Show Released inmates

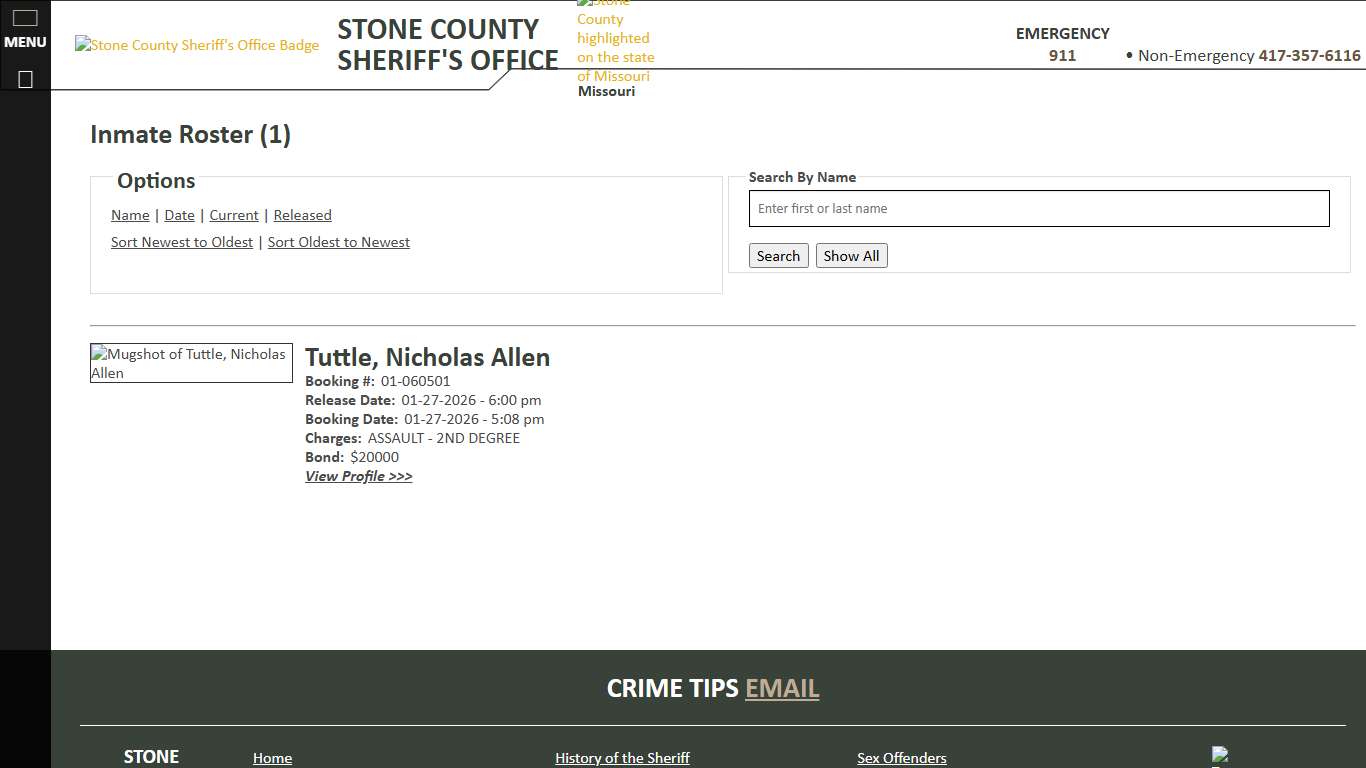(x=302, y=215)
